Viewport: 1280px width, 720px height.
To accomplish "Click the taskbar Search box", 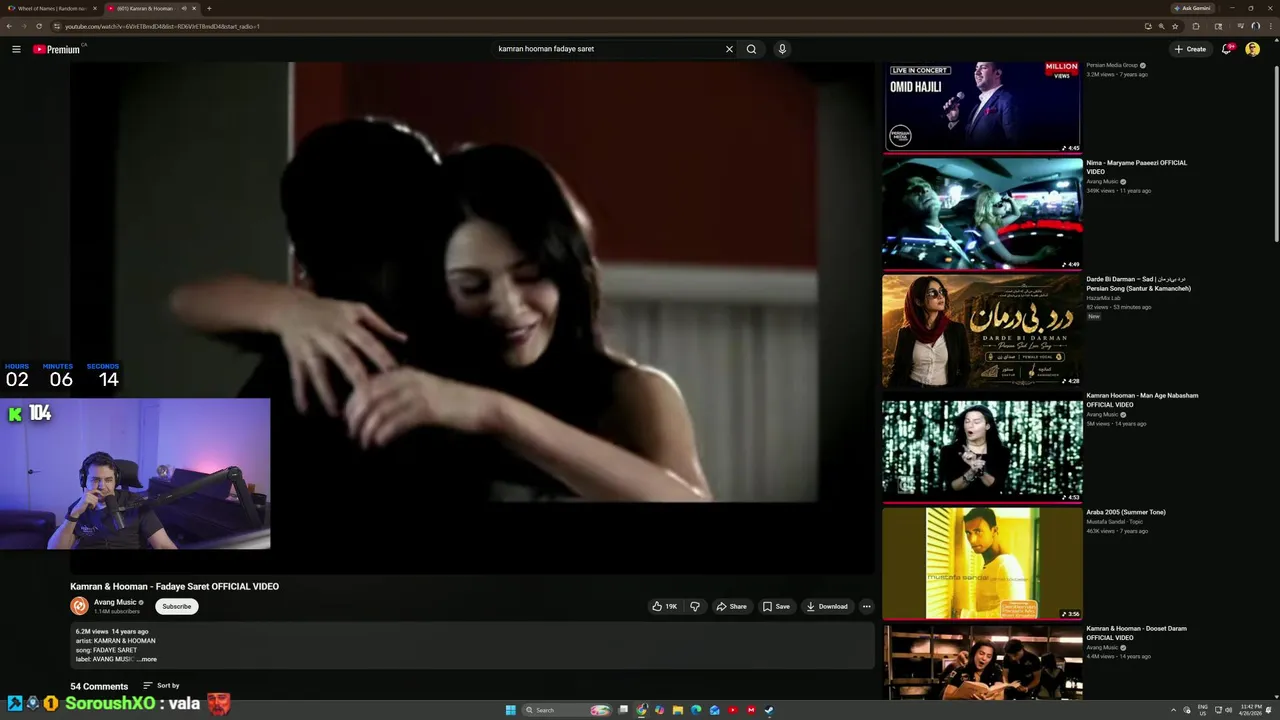I will click(x=567, y=710).
